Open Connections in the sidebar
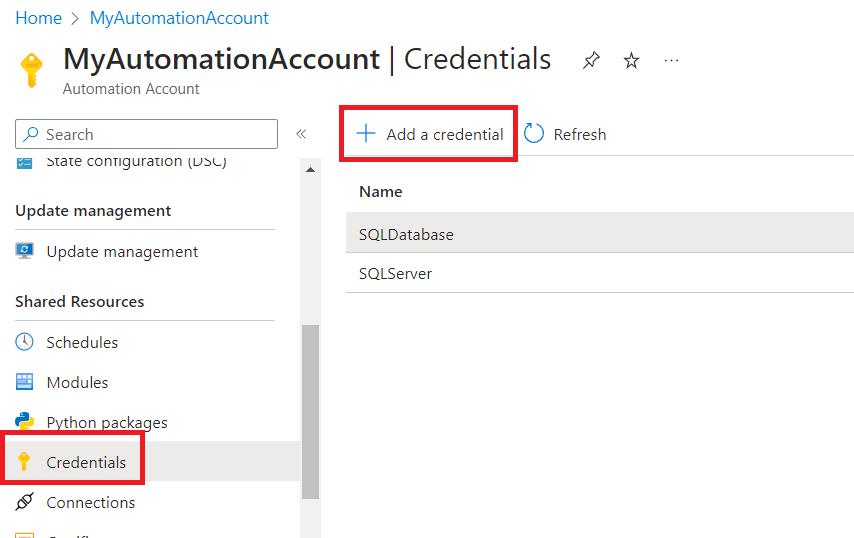854x538 pixels. 90,503
